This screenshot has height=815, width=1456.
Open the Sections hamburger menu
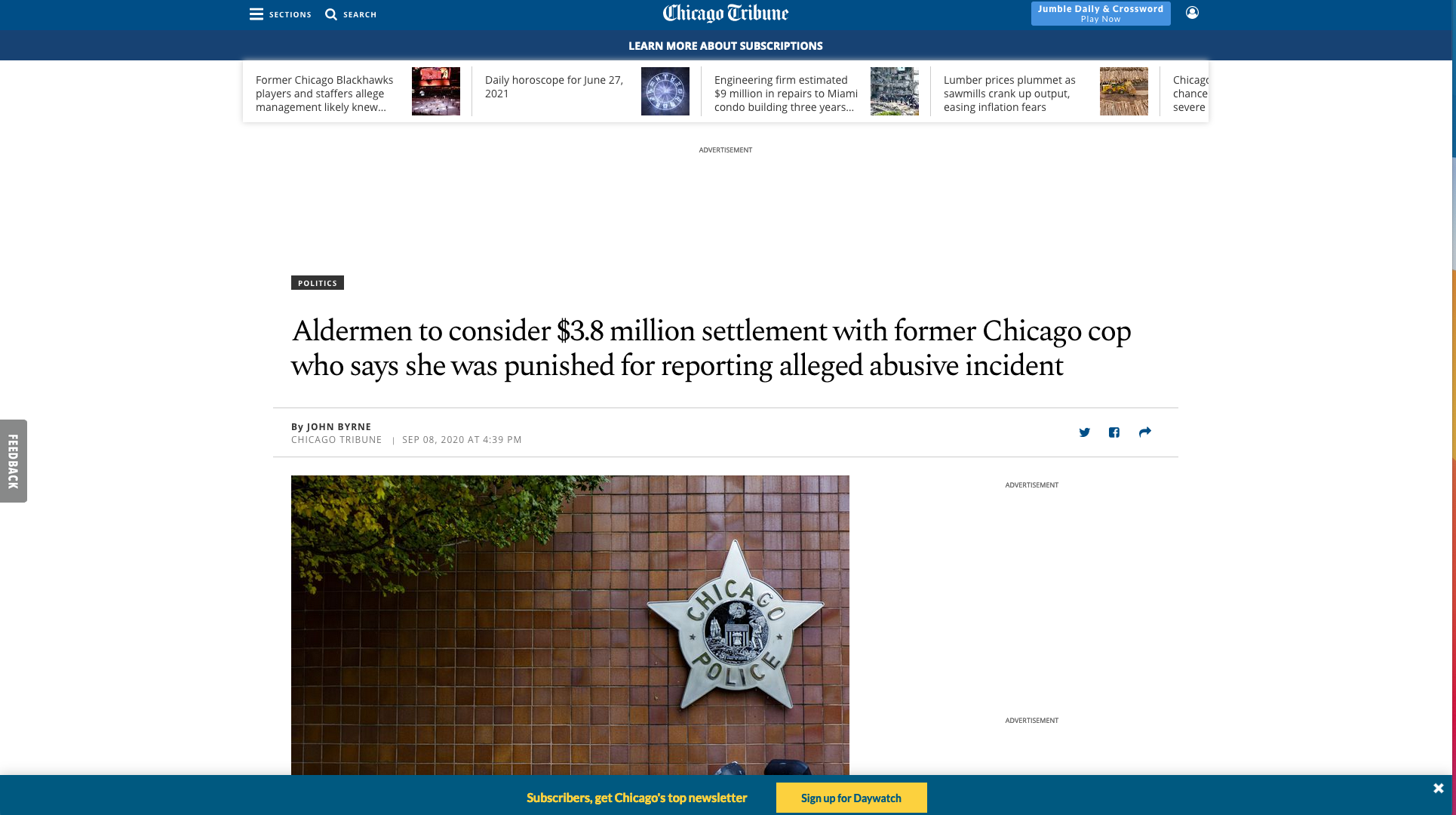click(x=256, y=14)
